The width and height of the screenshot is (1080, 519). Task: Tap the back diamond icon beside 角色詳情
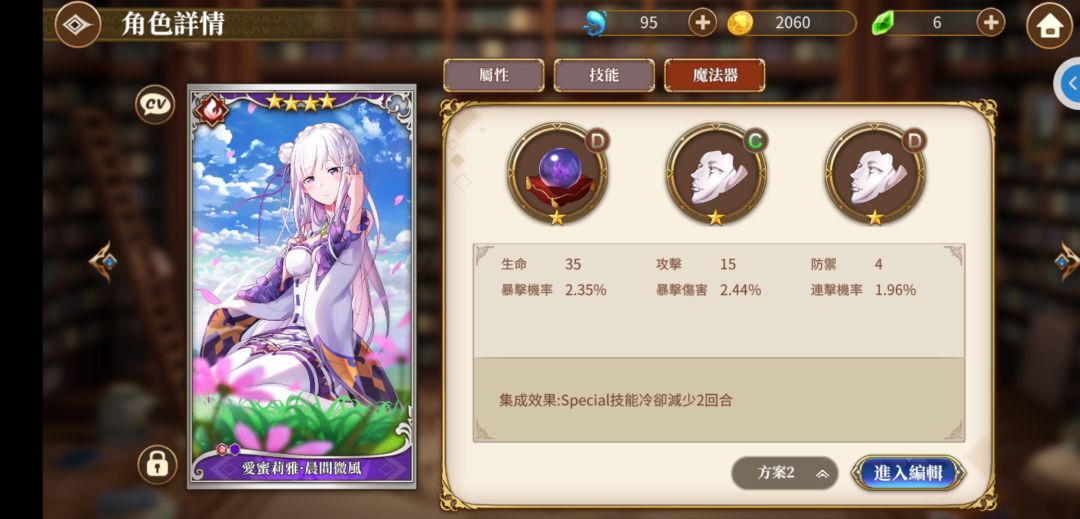[x=77, y=25]
